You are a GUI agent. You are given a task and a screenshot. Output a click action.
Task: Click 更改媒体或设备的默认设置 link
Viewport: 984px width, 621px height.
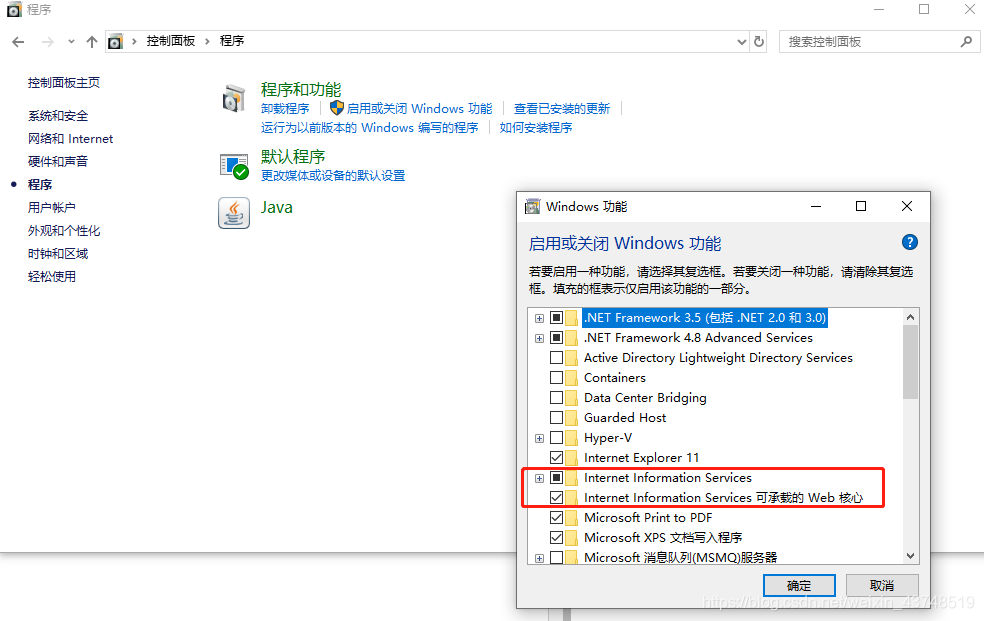click(x=333, y=176)
